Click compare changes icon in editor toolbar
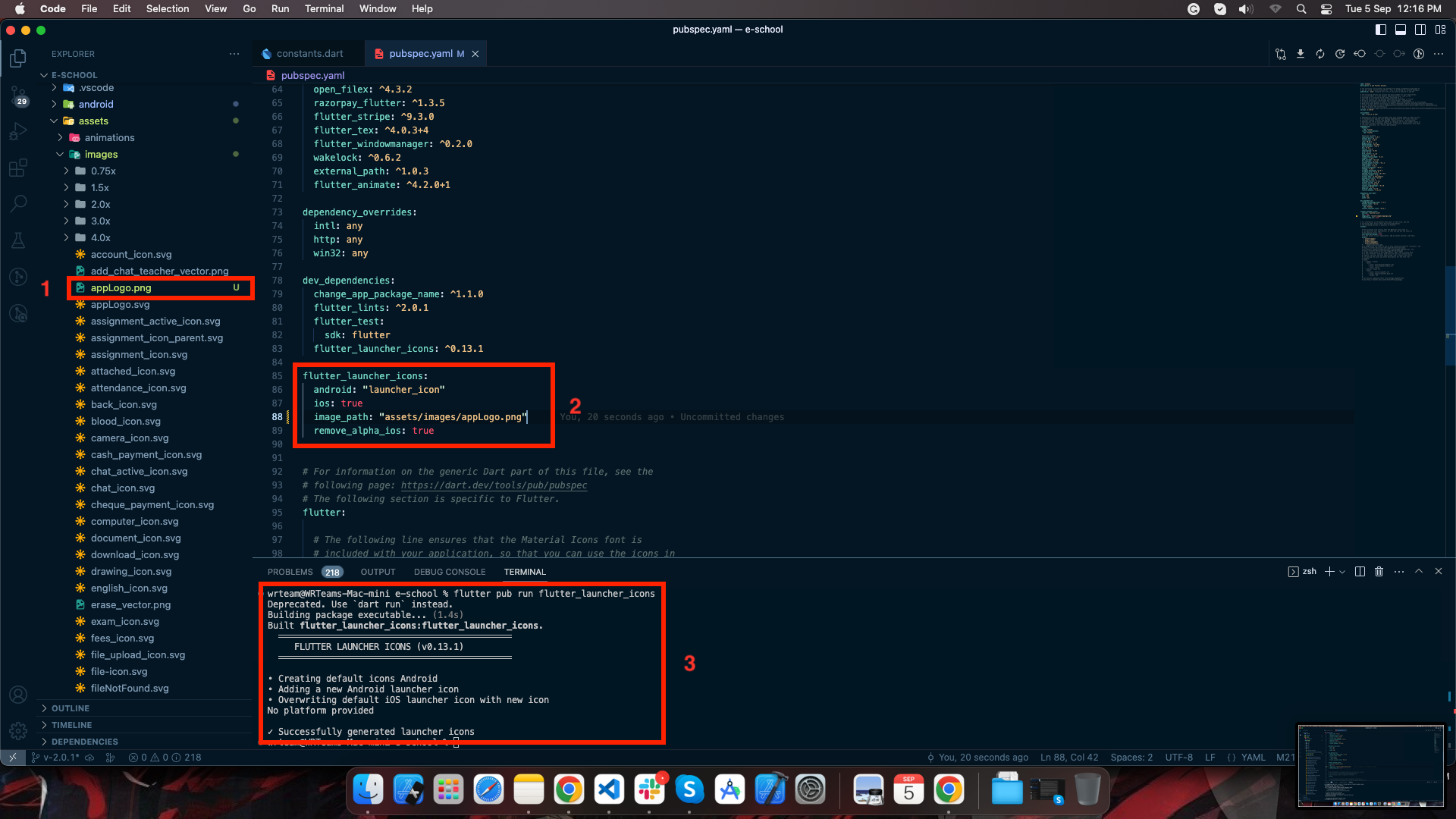Viewport: 1456px width, 819px height. click(1281, 54)
